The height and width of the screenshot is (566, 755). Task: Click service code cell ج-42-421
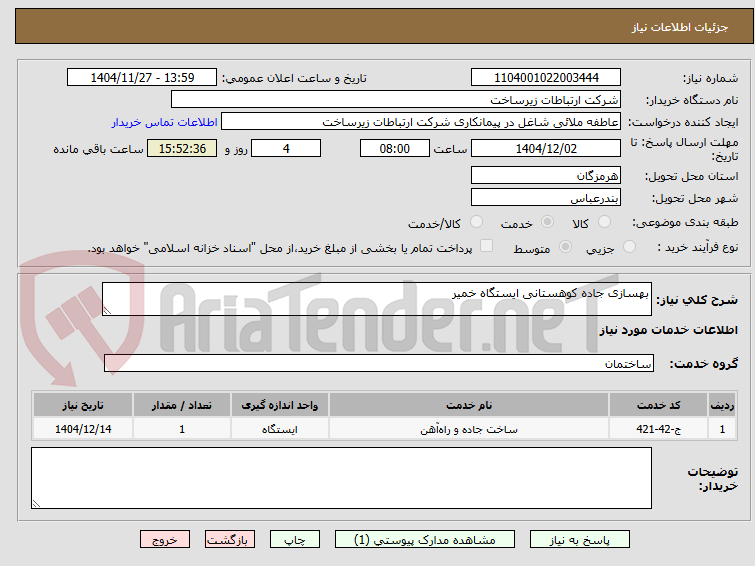pyautogui.click(x=658, y=429)
